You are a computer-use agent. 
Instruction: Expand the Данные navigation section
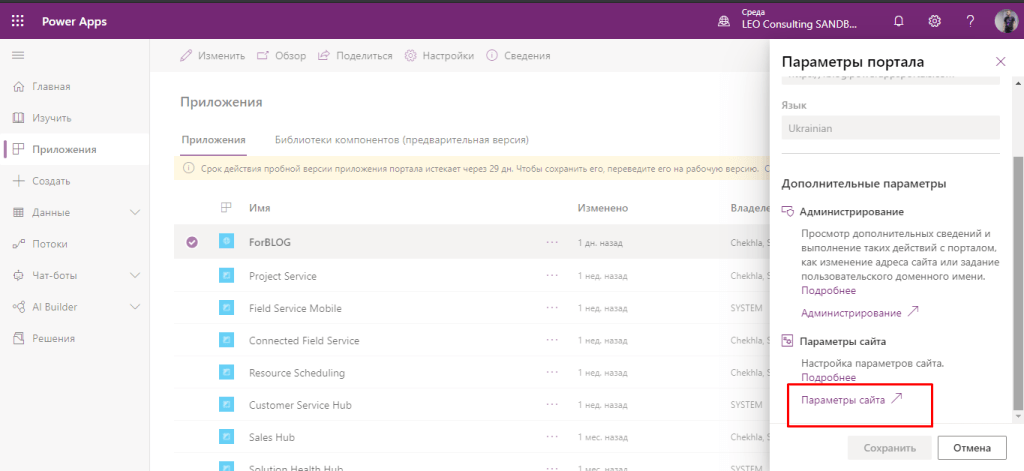(137, 213)
